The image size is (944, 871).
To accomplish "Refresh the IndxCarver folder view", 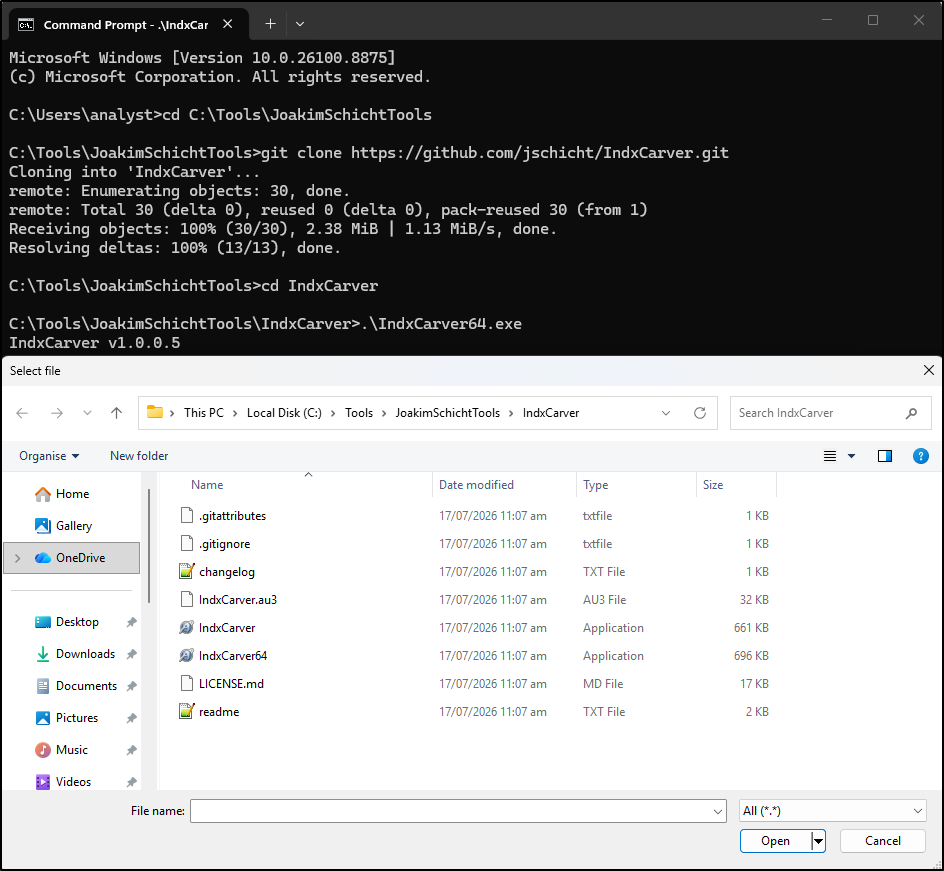I will (x=700, y=413).
